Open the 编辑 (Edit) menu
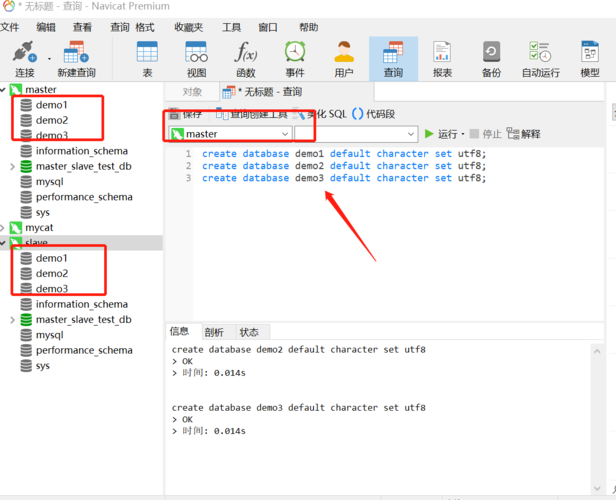The width and height of the screenshot is (616, 500). 46,27
